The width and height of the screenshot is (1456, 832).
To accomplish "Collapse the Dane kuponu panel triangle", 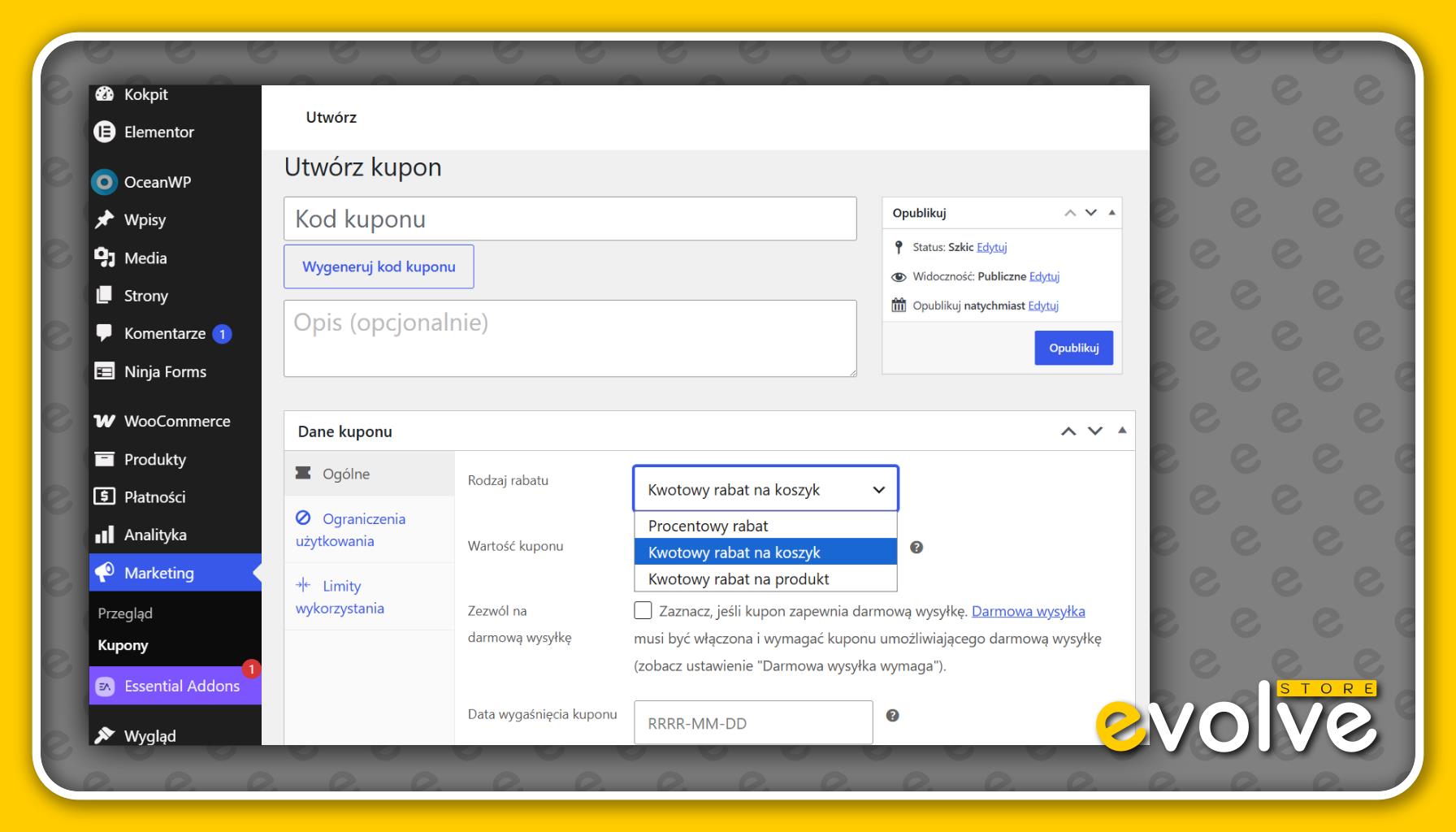I will tap(1122, 431).
